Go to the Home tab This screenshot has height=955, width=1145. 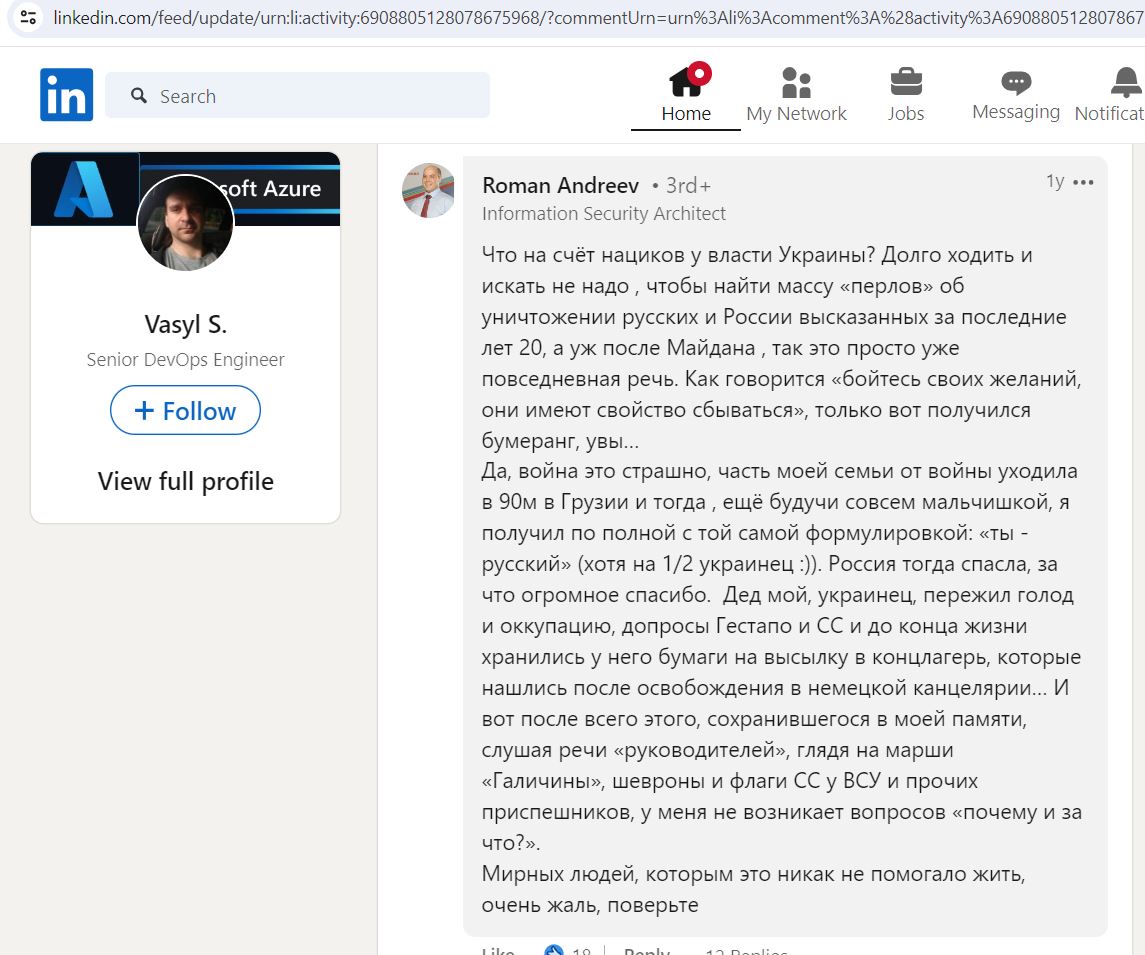pyautogui.click(x=686, y=95)
